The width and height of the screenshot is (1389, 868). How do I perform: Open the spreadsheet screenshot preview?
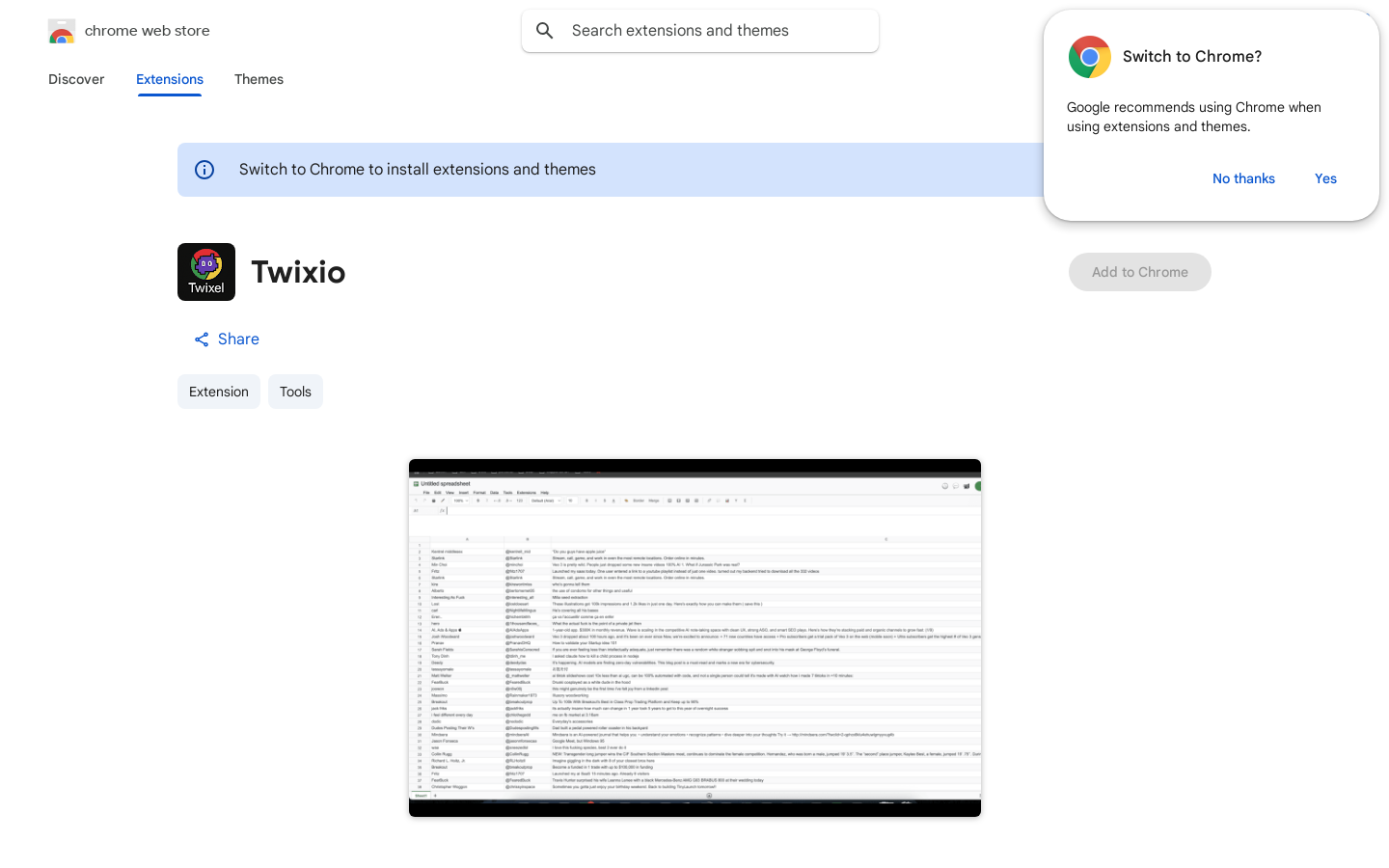pos(694,637)
